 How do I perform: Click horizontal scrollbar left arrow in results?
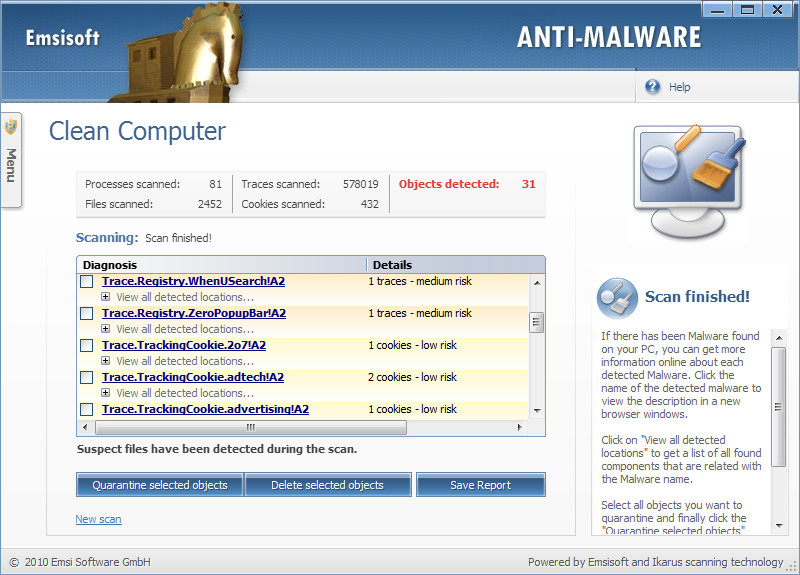[85, 427]
